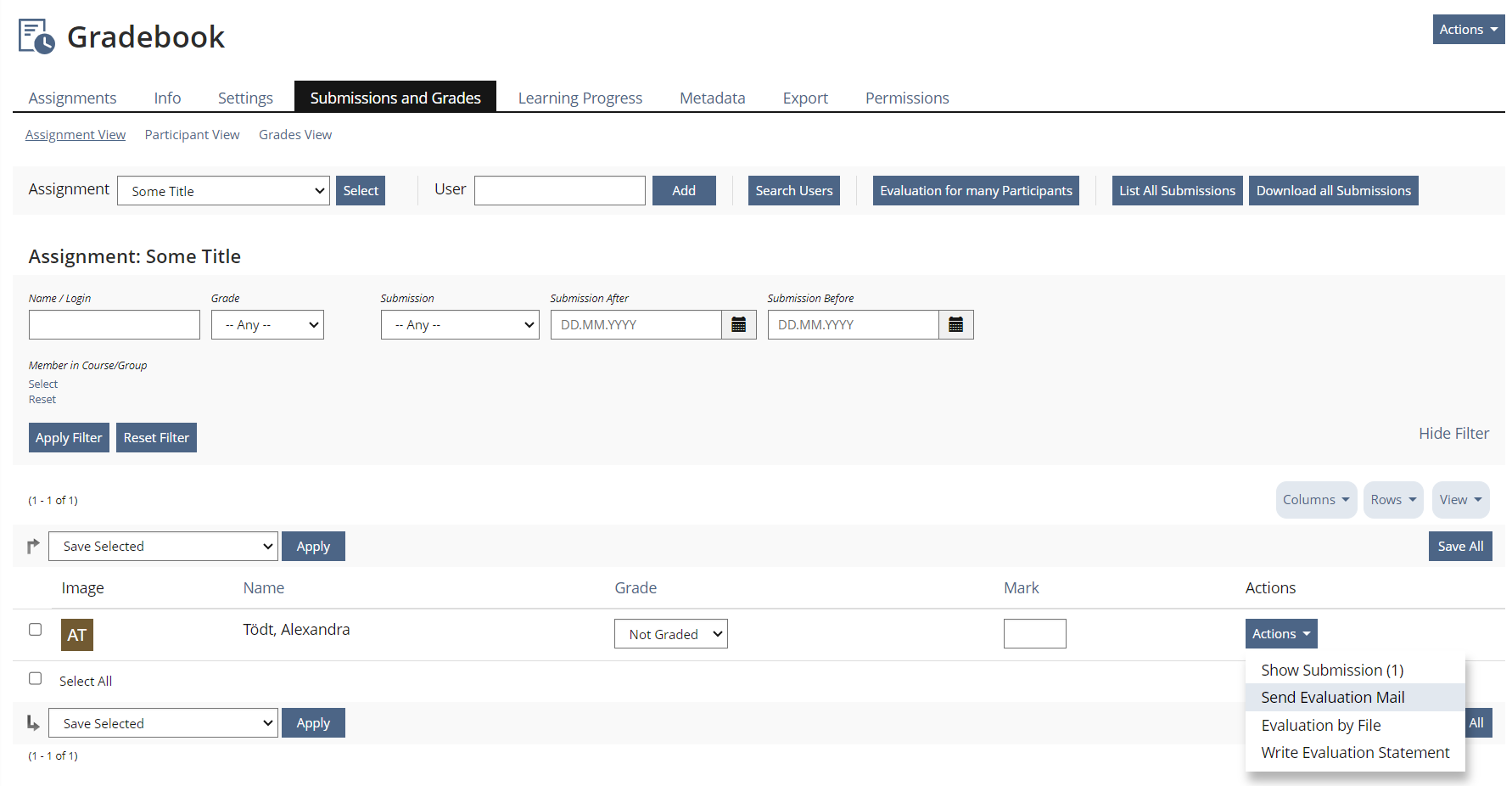The image size is (1512, 786).
Task: Change the Not Graded grade dropdown
Action: coord(670,634)
